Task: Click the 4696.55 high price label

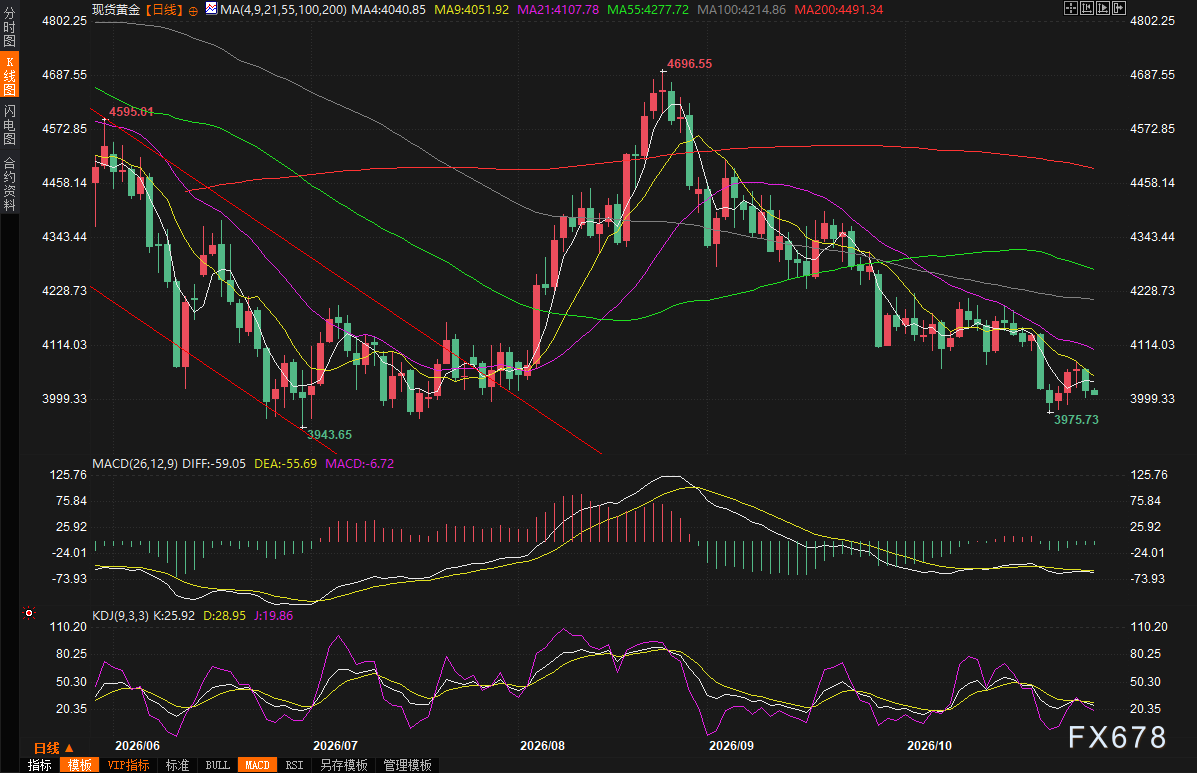Action: (689, 64)
